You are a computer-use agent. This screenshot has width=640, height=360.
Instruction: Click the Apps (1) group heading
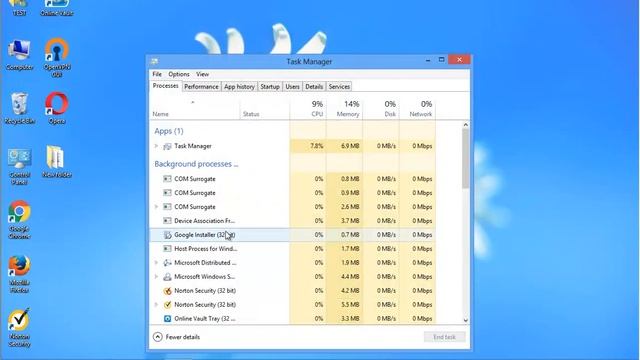point(169,131)
